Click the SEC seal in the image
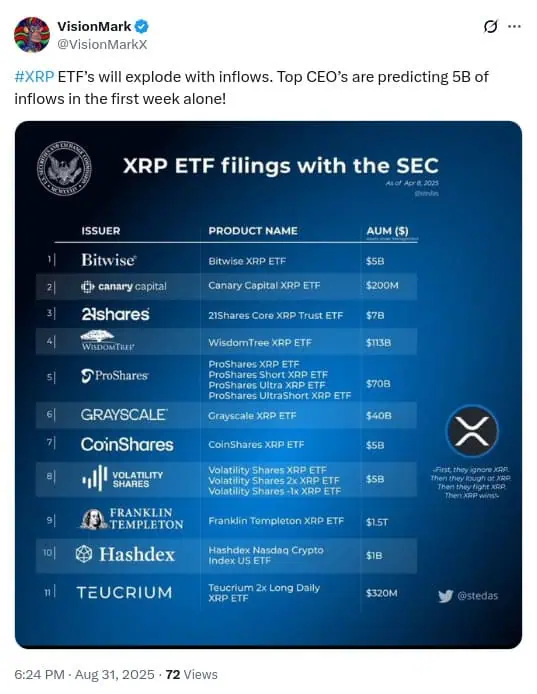Viewport: 537px width, 694px height. [65, 169]
